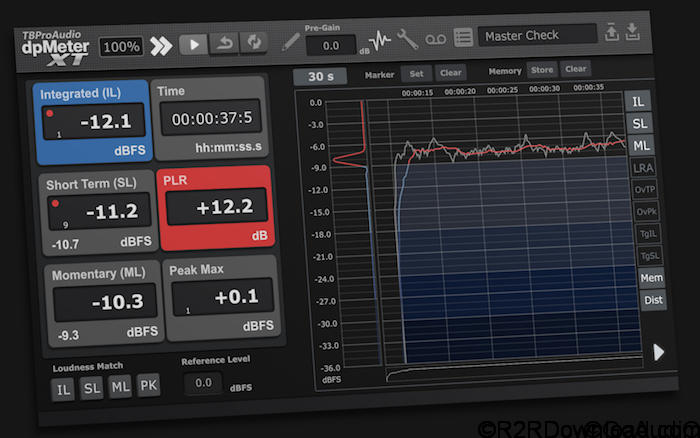This screenshot has width=700, height=438.
Task: Open settings with the wrench icon
Action: pyautogui.click(x=407, y=39)
